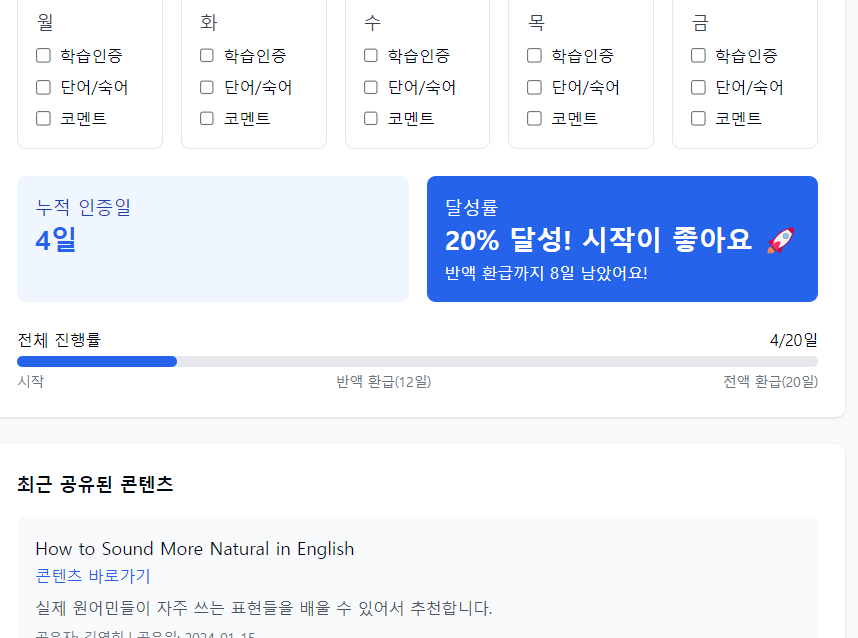Click the 전체 진행률 progress bar
The image size is (858, 638).
pos(420,361)
